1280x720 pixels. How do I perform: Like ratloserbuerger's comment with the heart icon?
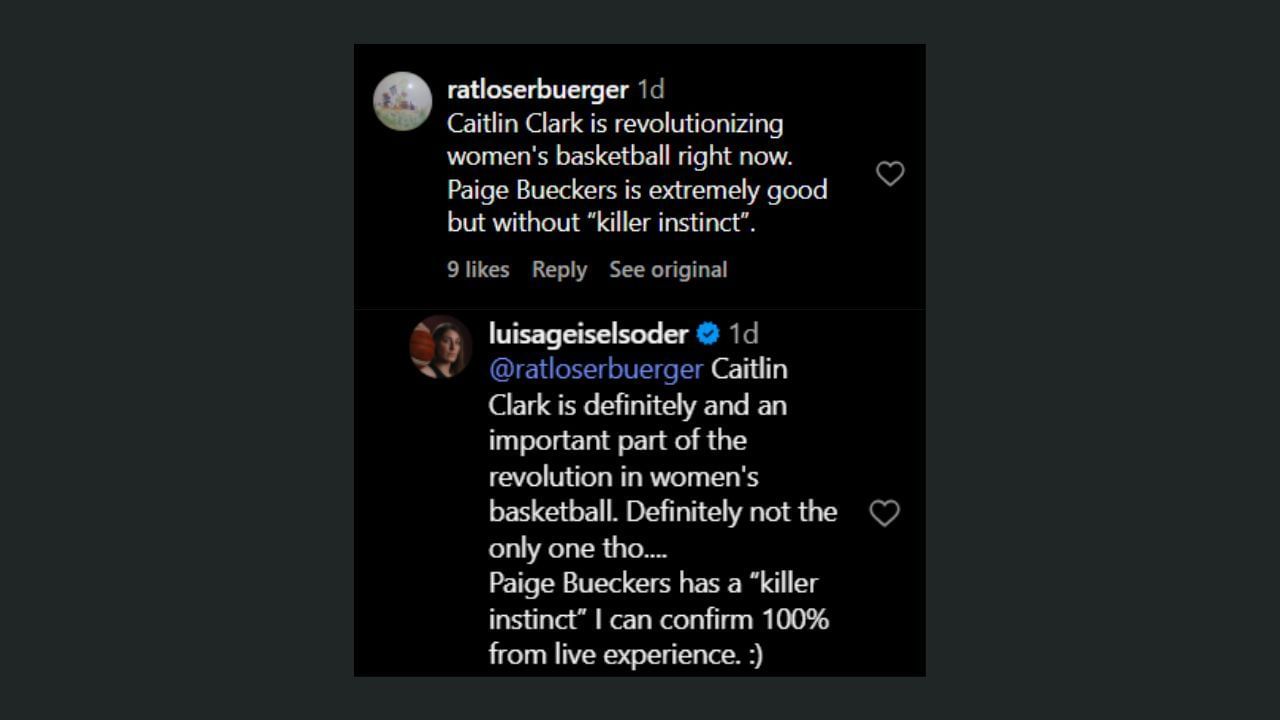pos(889,173)
